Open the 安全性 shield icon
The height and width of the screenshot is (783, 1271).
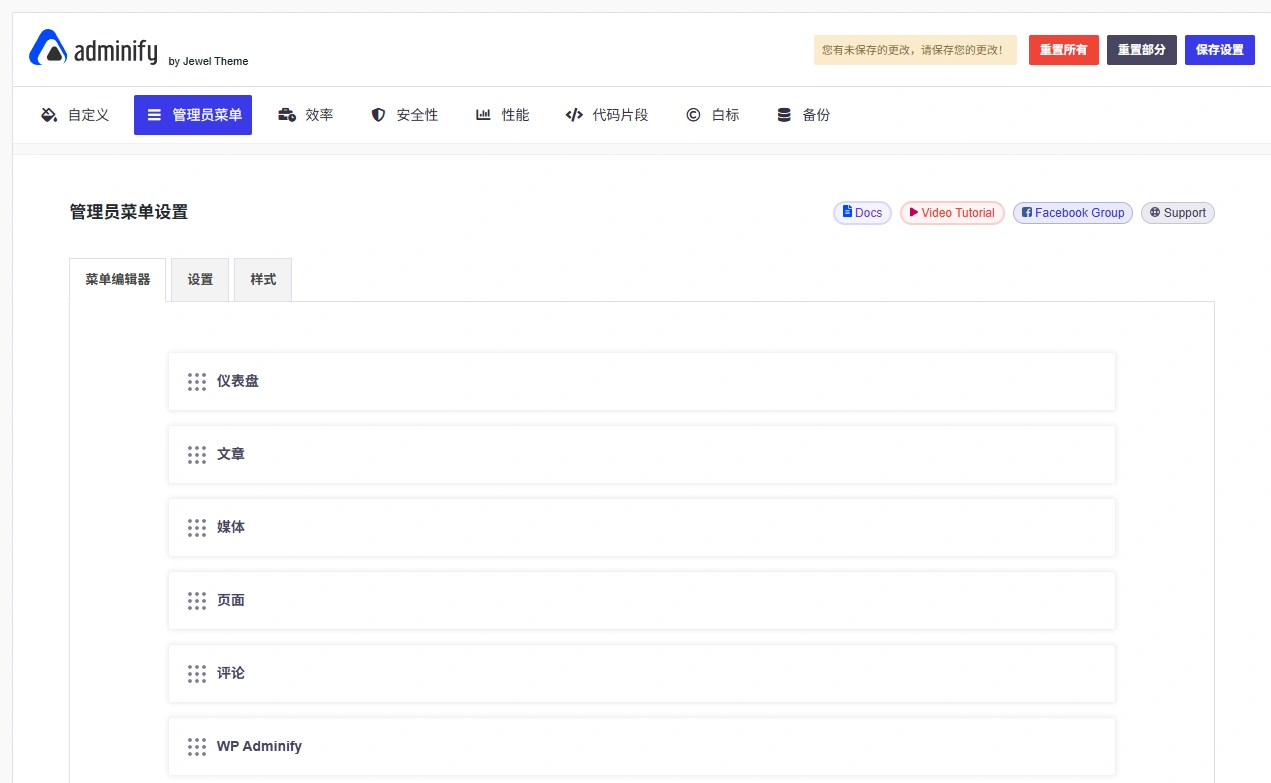[x=378, y=115]
